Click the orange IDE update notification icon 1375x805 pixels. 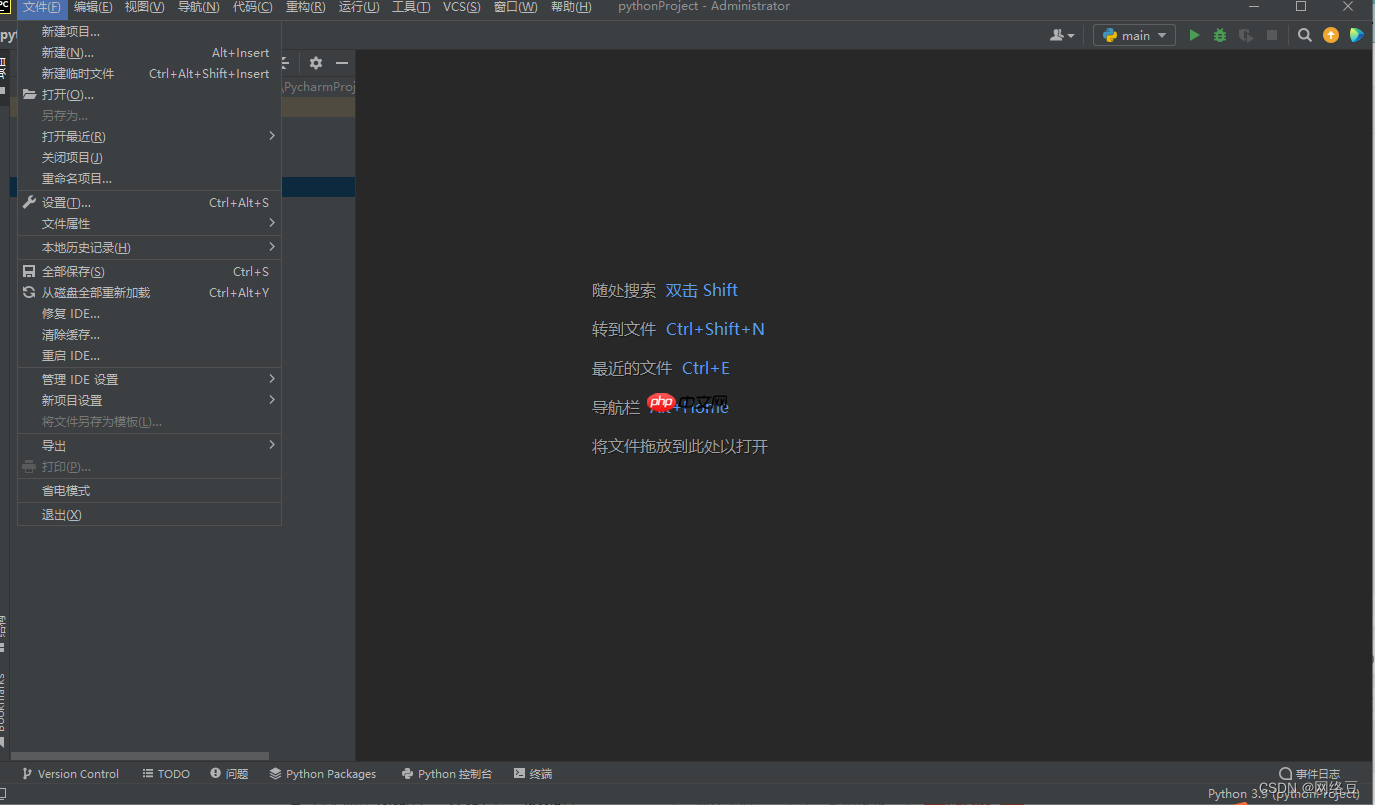pyautogui.click(x=1330, y=34)
